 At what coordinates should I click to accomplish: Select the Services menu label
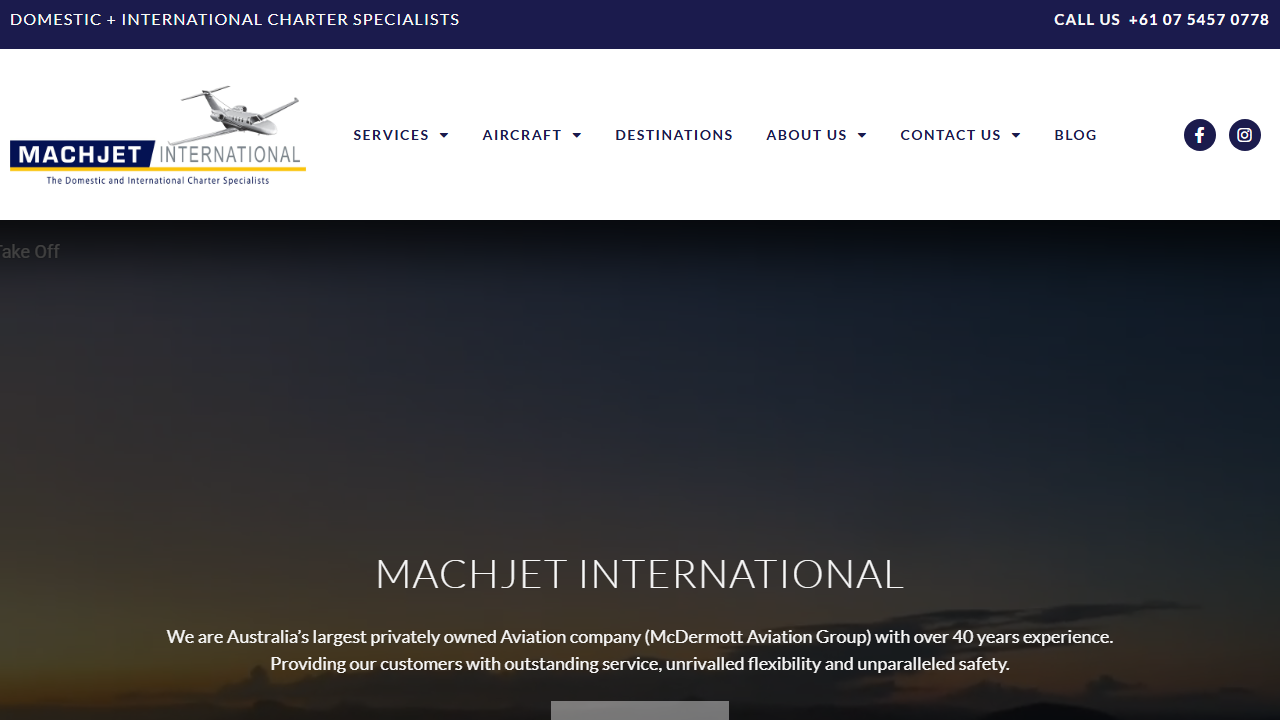click(391, 135)
